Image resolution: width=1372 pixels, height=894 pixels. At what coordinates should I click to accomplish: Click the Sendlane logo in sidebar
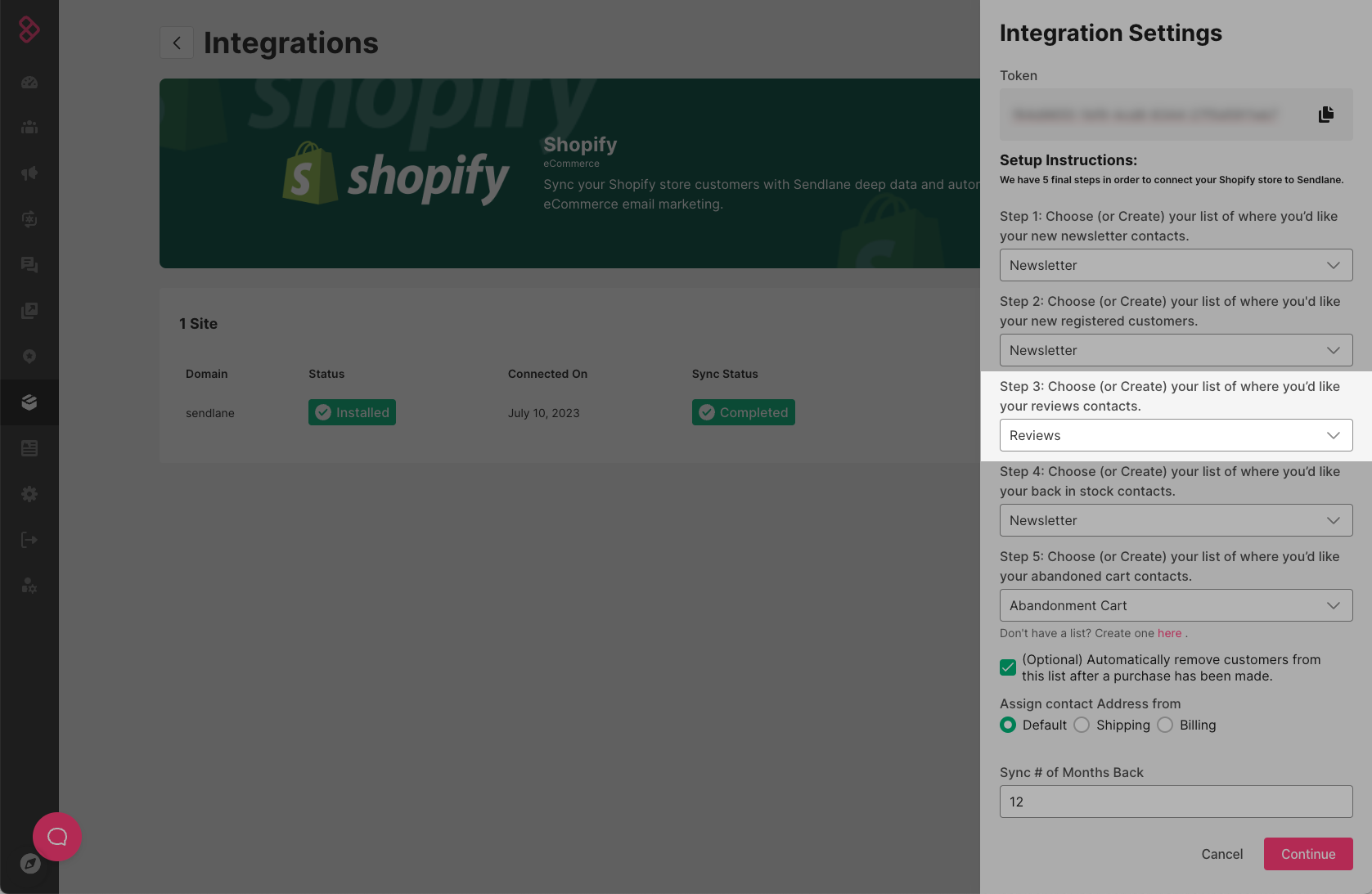pyautogui.click(x=29, y=29)
